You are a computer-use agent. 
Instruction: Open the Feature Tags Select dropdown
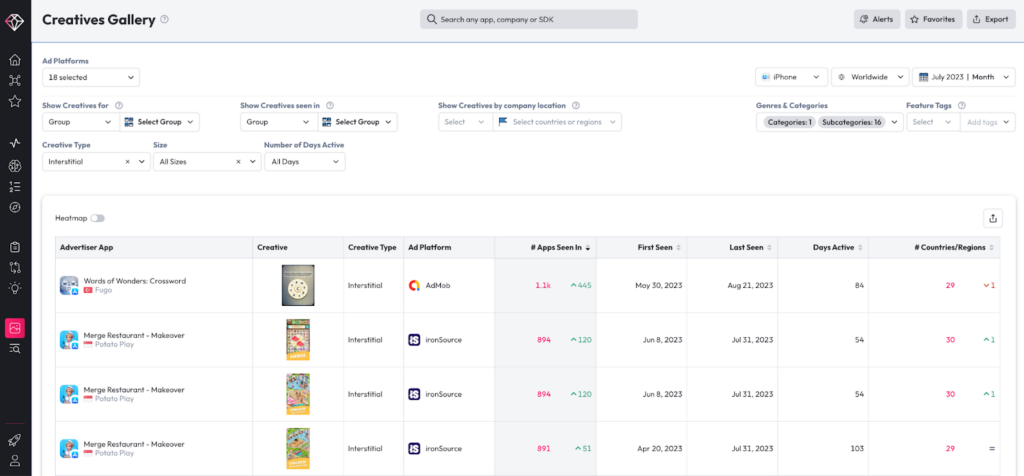933,122
